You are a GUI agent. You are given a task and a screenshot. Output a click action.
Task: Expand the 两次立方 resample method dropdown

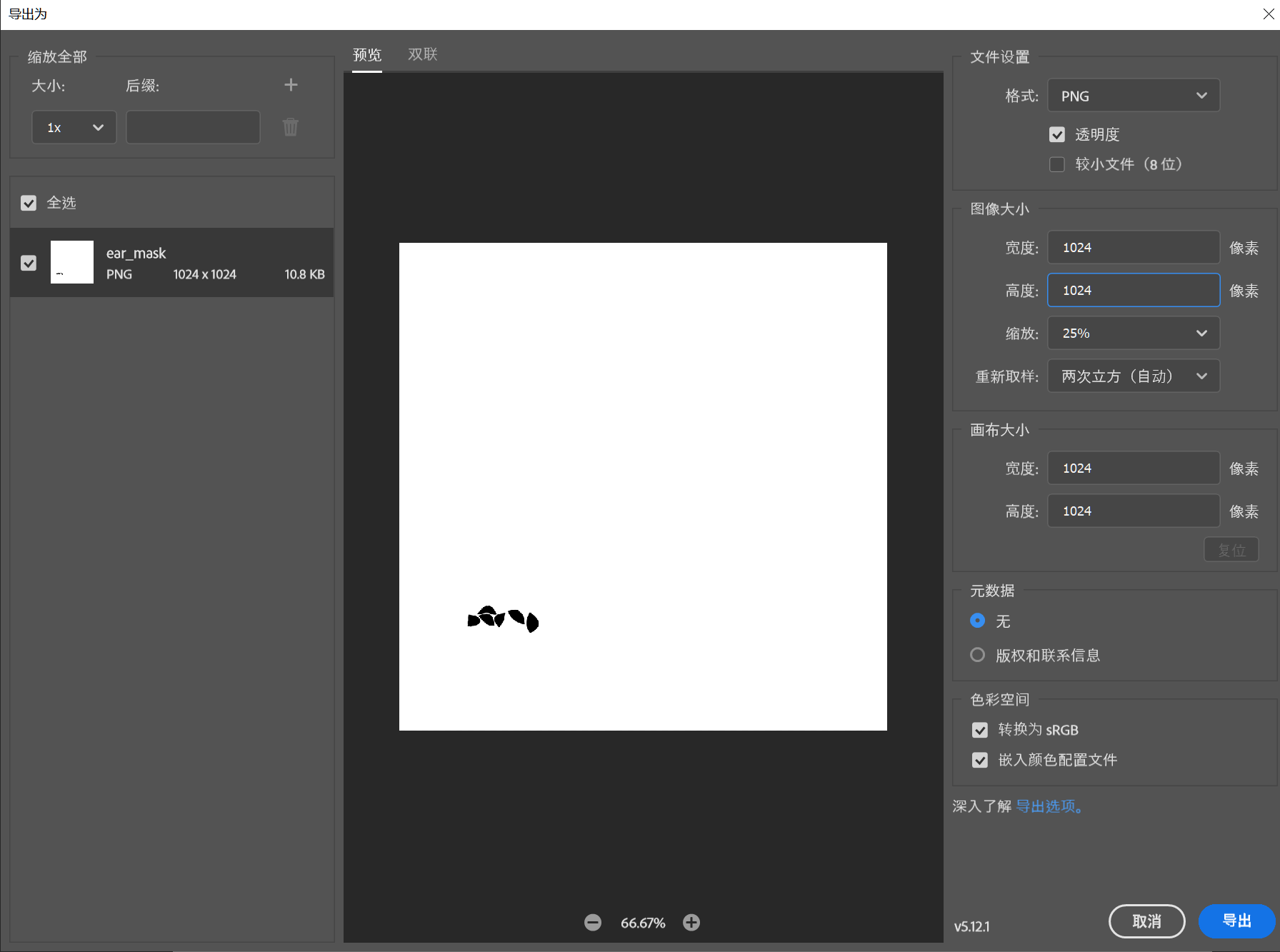pyautogui.click(x=1133, y=376)
